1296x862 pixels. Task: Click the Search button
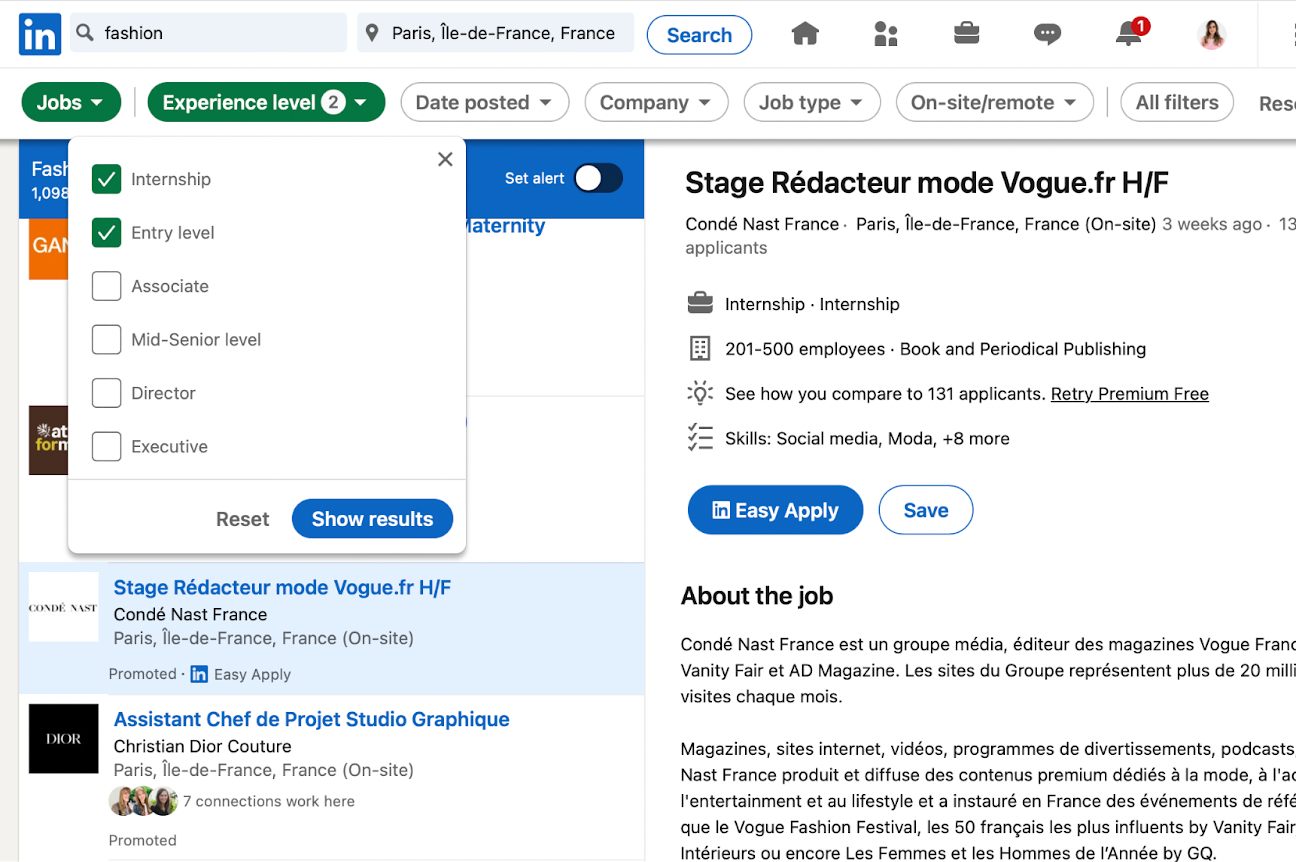coord(699,35)
